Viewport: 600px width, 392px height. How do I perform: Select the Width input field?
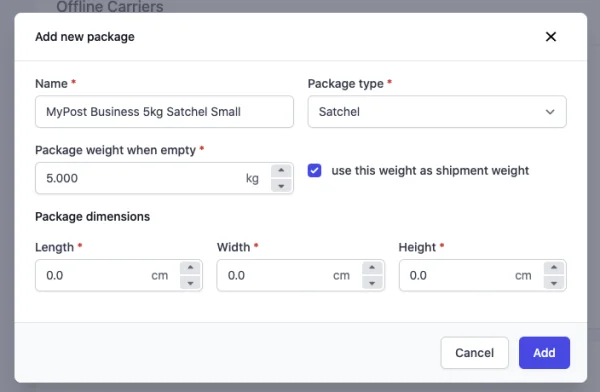point(289,275)
